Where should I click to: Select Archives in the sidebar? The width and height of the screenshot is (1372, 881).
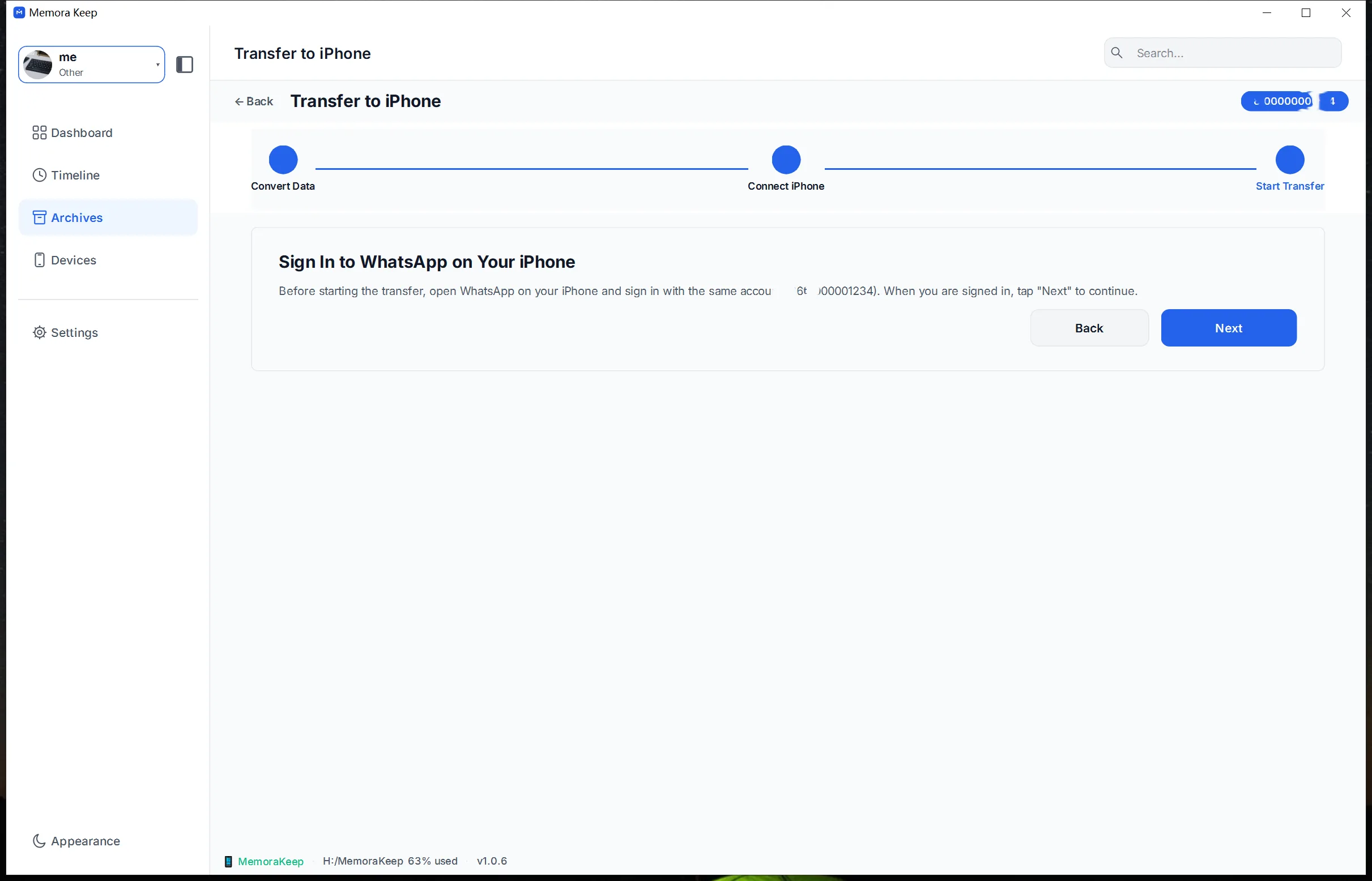click(x=108, y=217)
